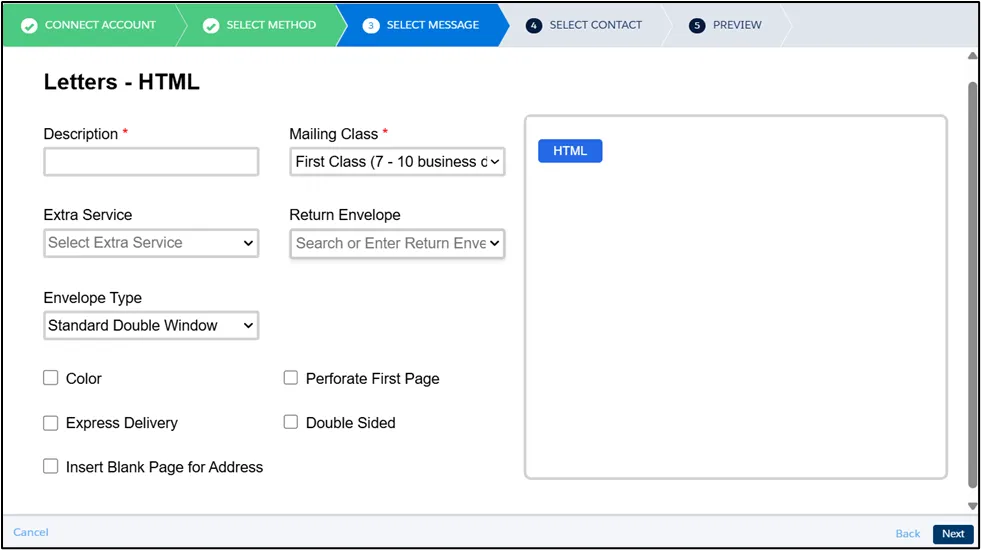Click into the Description input field

click(151, 162)
